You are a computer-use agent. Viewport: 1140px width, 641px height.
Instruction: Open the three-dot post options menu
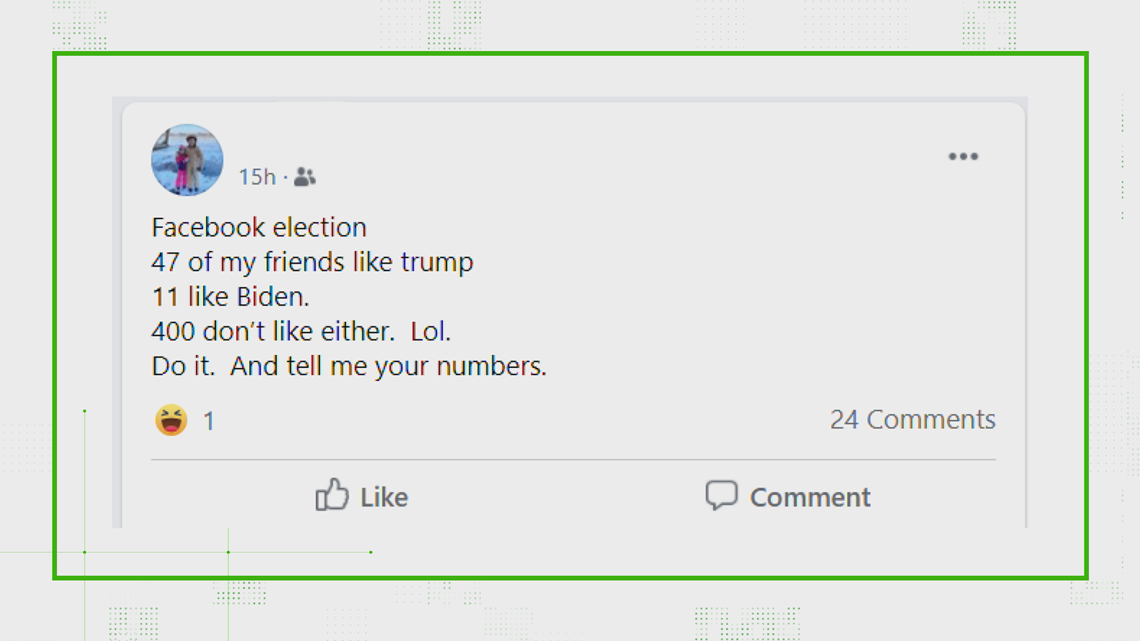pos(963,156)
